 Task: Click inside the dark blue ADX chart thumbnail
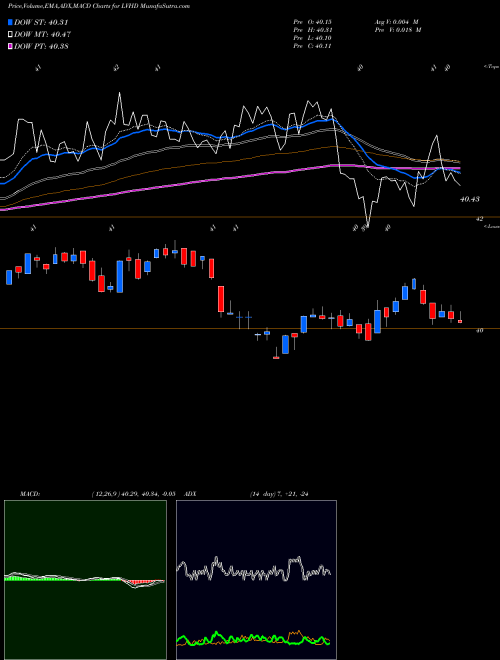coord(256,580)
